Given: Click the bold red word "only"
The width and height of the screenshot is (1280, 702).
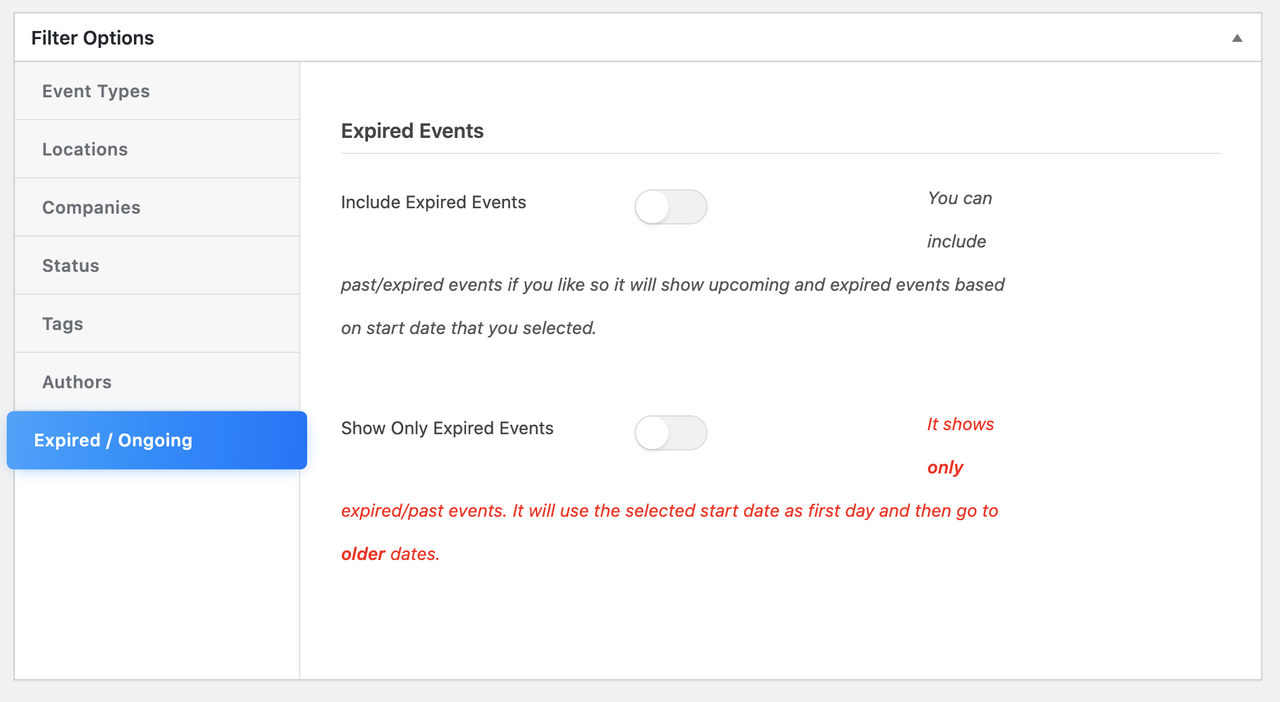Looking at the screenshot, I should tap(945, 467).
